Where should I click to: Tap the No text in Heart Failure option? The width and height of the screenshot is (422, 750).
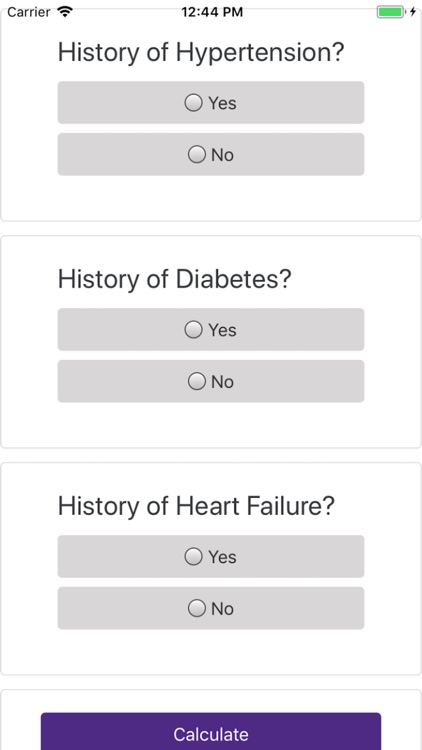coord(222,609)
